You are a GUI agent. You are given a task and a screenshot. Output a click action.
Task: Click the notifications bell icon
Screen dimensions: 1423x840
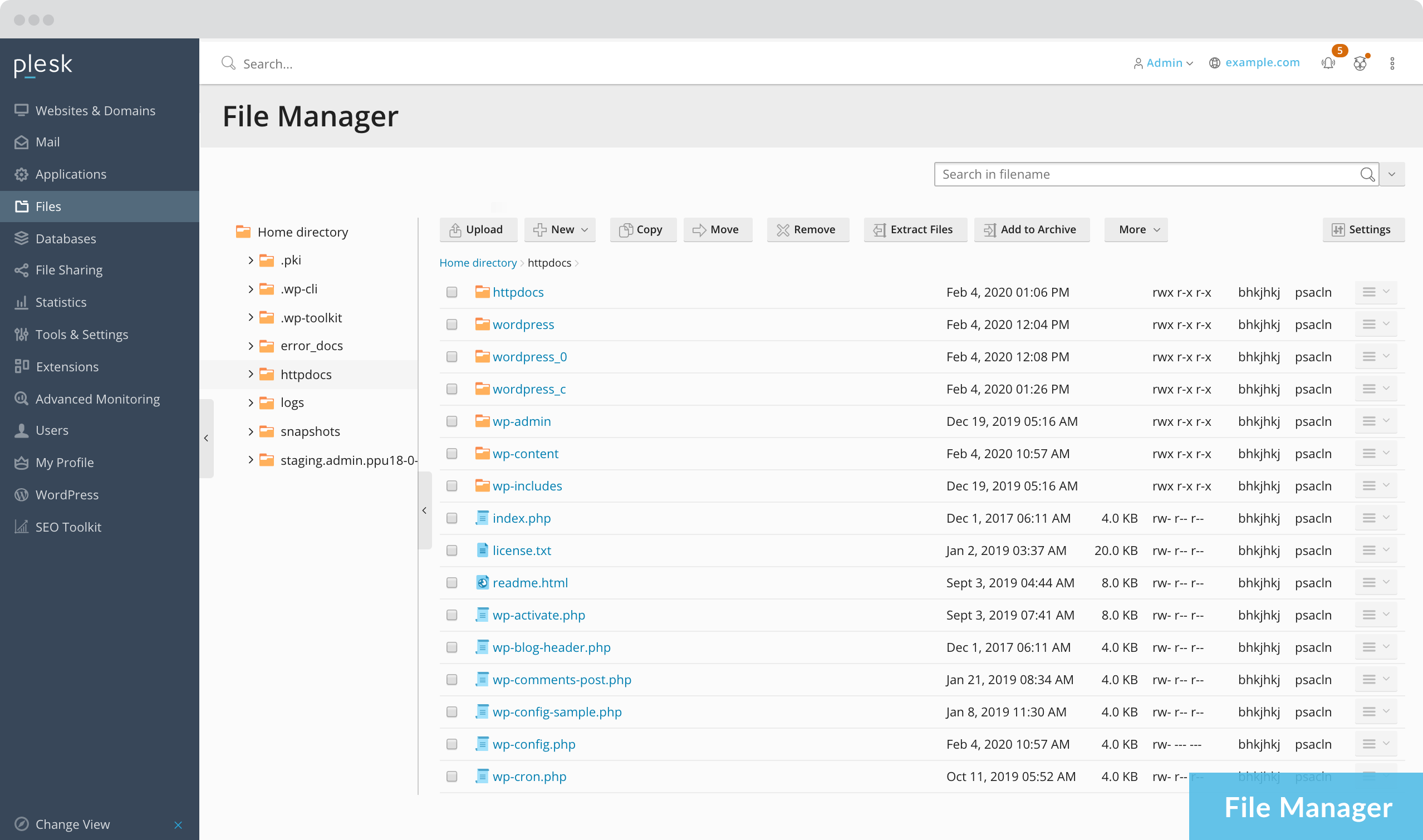coord(1328,63)
